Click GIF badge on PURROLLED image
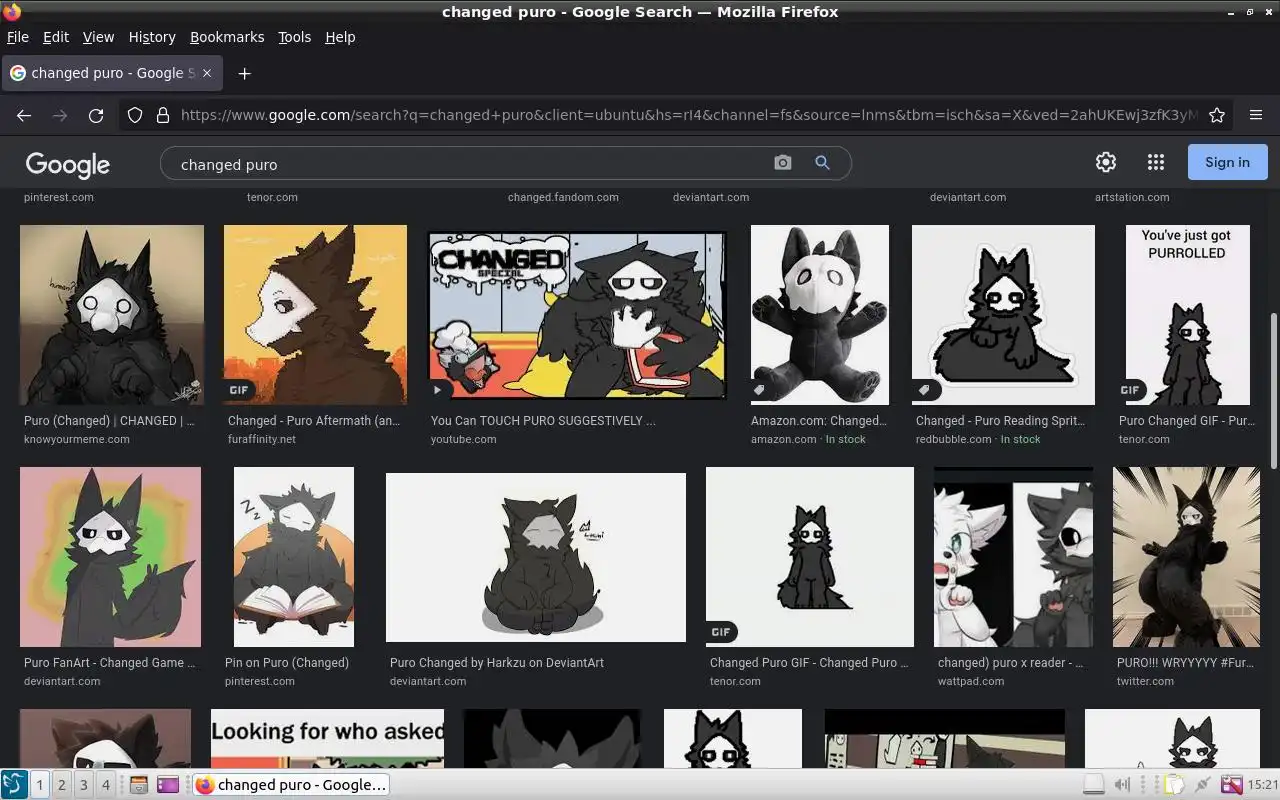Viewport: 1280px width, 800px height. click(1131, 390)
